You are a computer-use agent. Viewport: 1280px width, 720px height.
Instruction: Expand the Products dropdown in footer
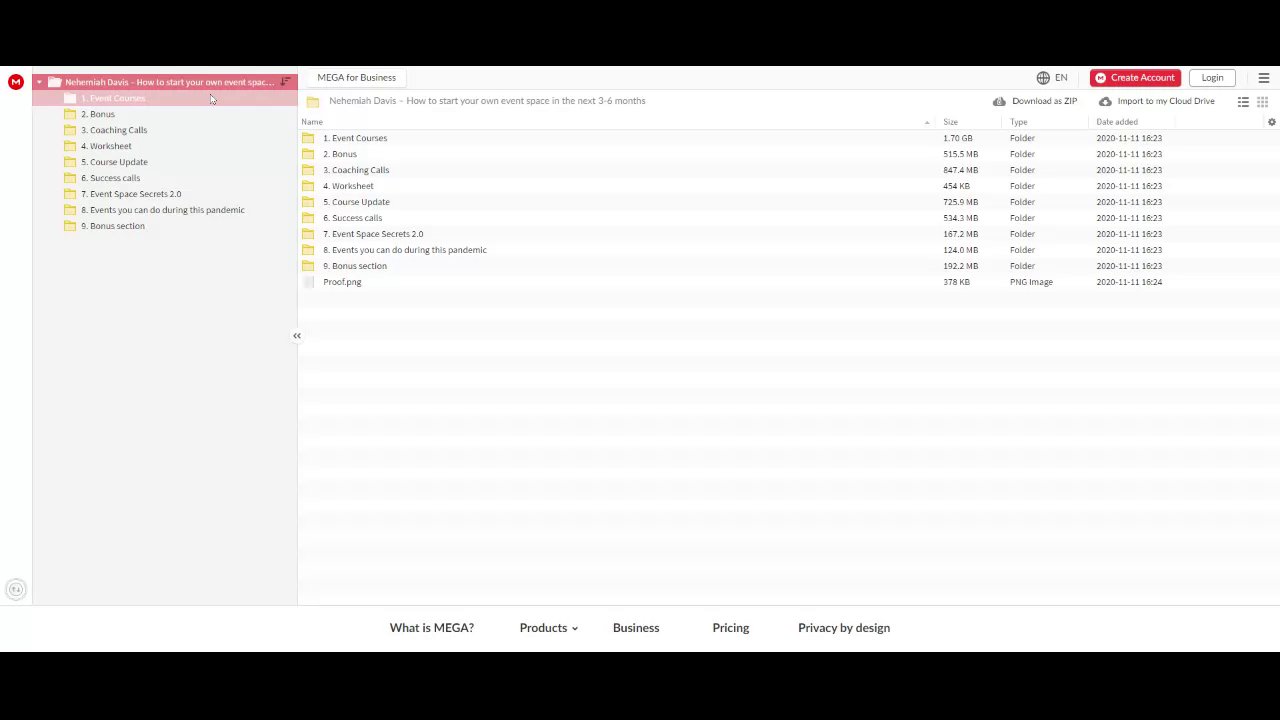tap(548, 628)
